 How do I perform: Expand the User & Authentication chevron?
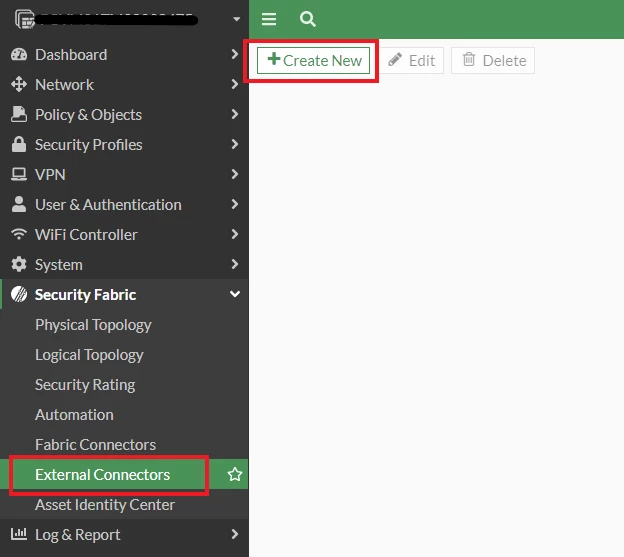tap(235, 204)
